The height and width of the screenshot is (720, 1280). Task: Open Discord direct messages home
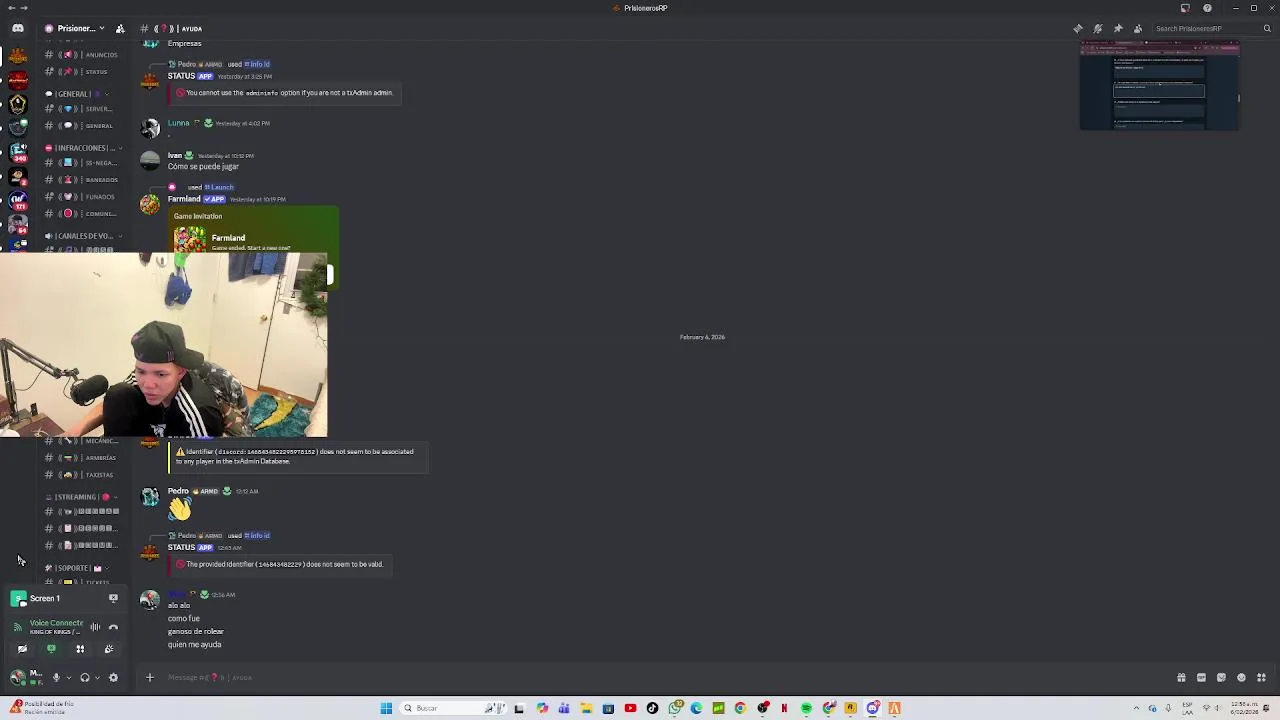coord(18,28)
